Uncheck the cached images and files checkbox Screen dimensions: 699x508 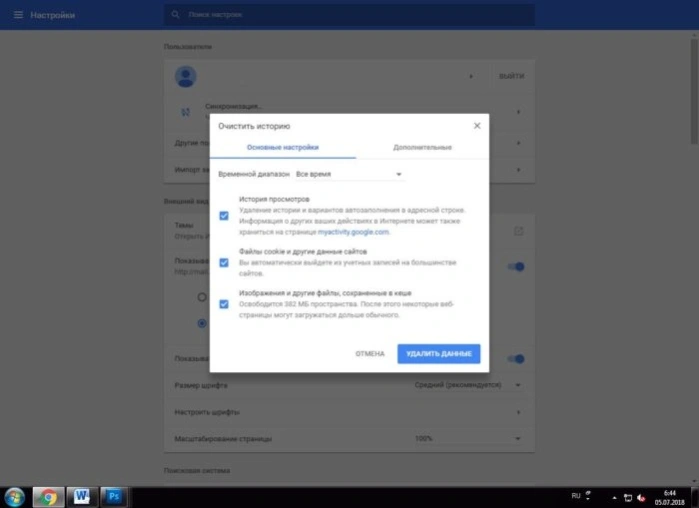tap(224, 304)
